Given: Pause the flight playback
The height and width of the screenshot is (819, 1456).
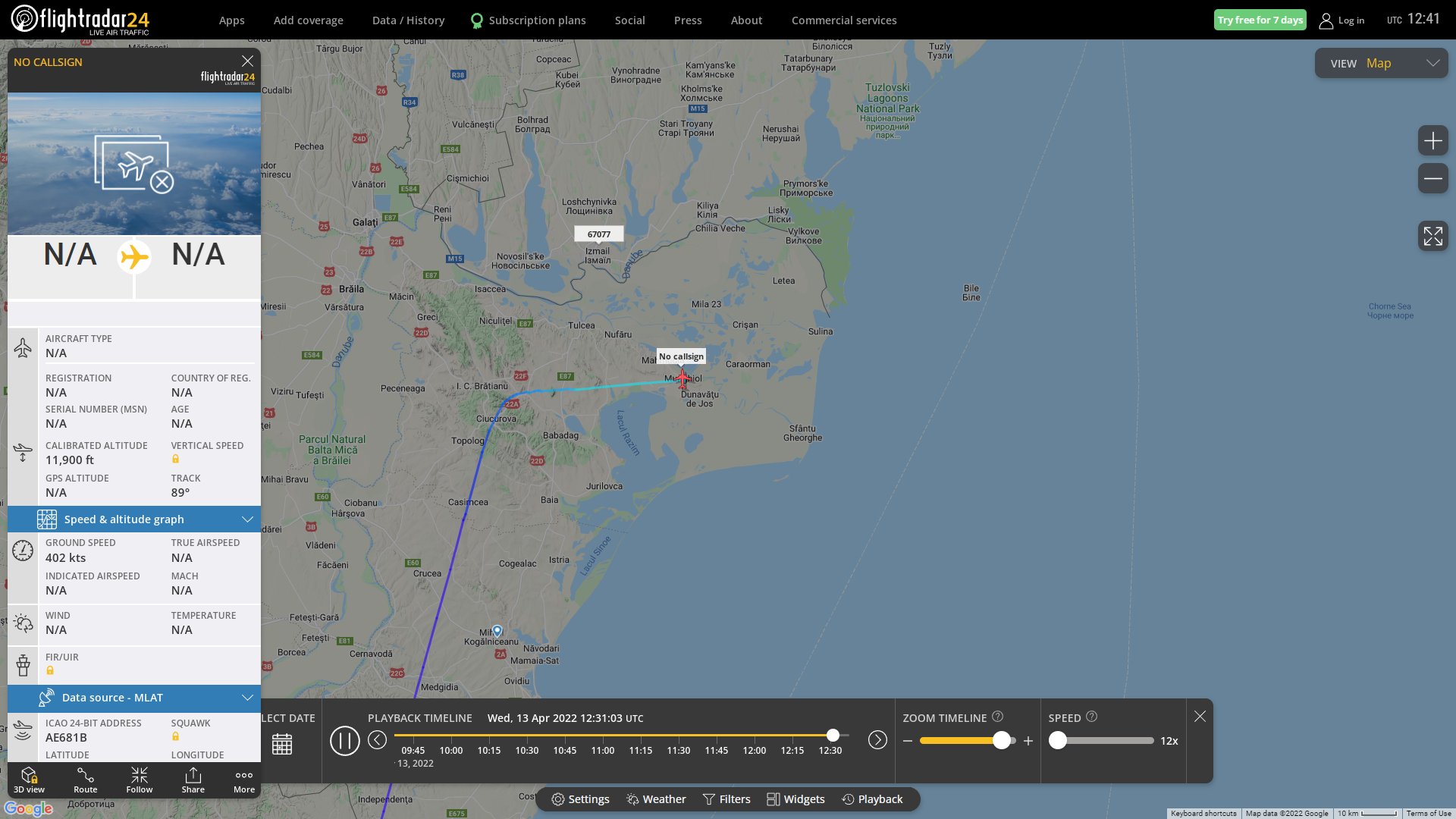Looking at the screenshot, I should tap(344, 740).
